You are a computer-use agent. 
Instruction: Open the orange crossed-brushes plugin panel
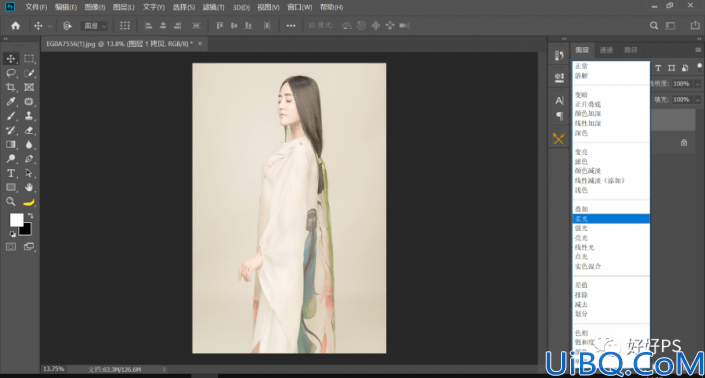559,139
